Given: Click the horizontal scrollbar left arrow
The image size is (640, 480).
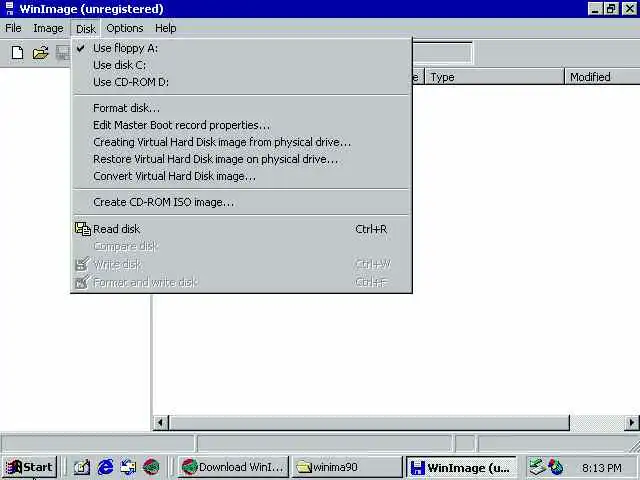Looking at the screenshot, I should click(161, 422).
